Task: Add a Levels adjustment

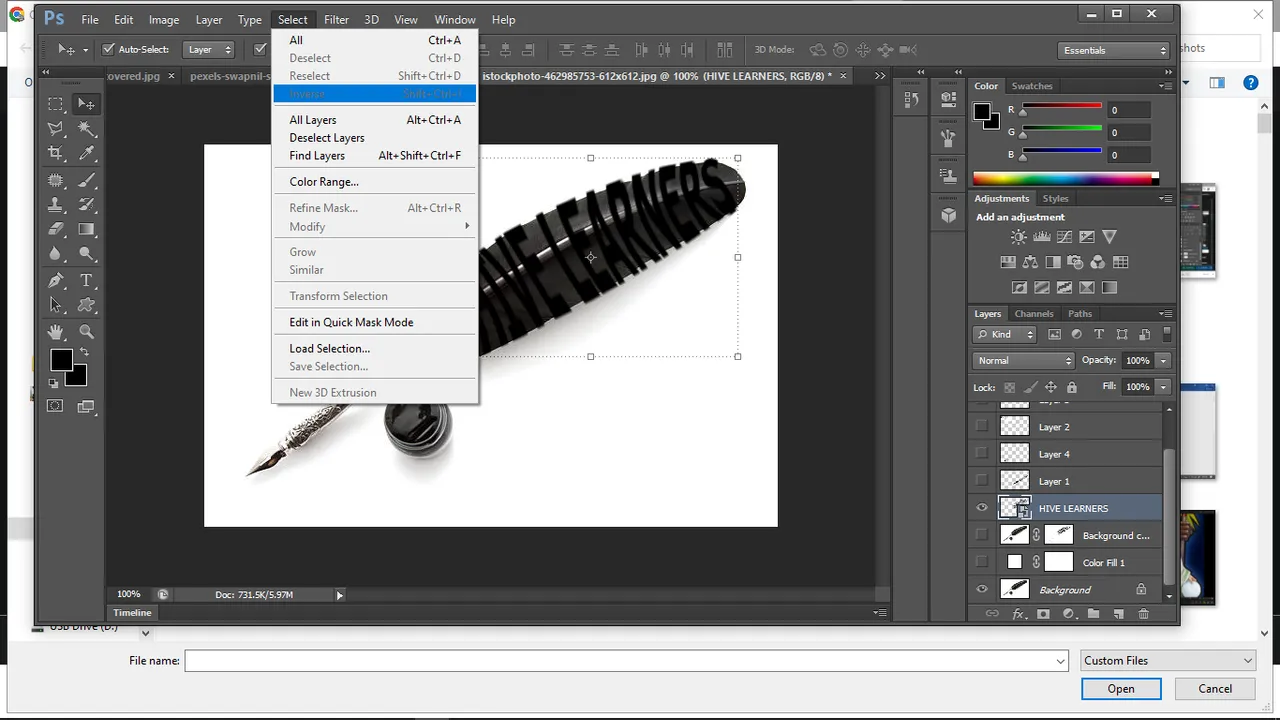Action: click(x=1041, y=237)
